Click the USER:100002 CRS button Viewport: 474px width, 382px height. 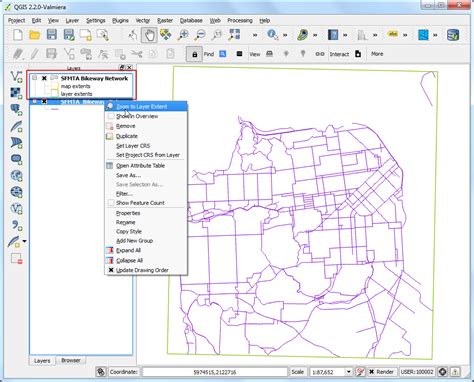click(417, 372)
